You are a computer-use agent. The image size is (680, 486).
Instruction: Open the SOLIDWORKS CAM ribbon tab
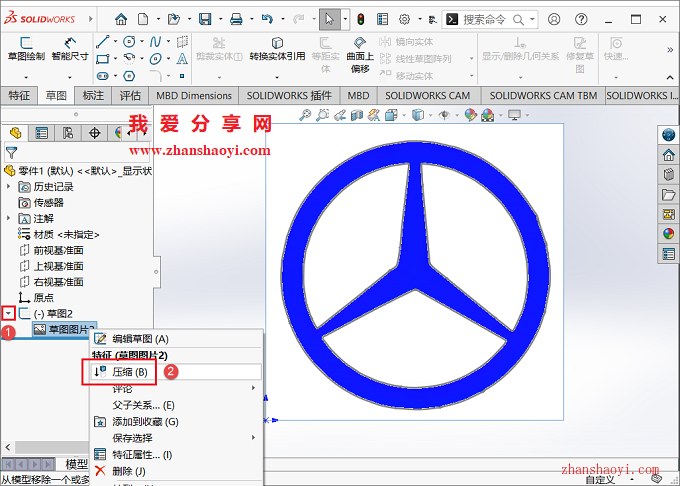point(427,95)
